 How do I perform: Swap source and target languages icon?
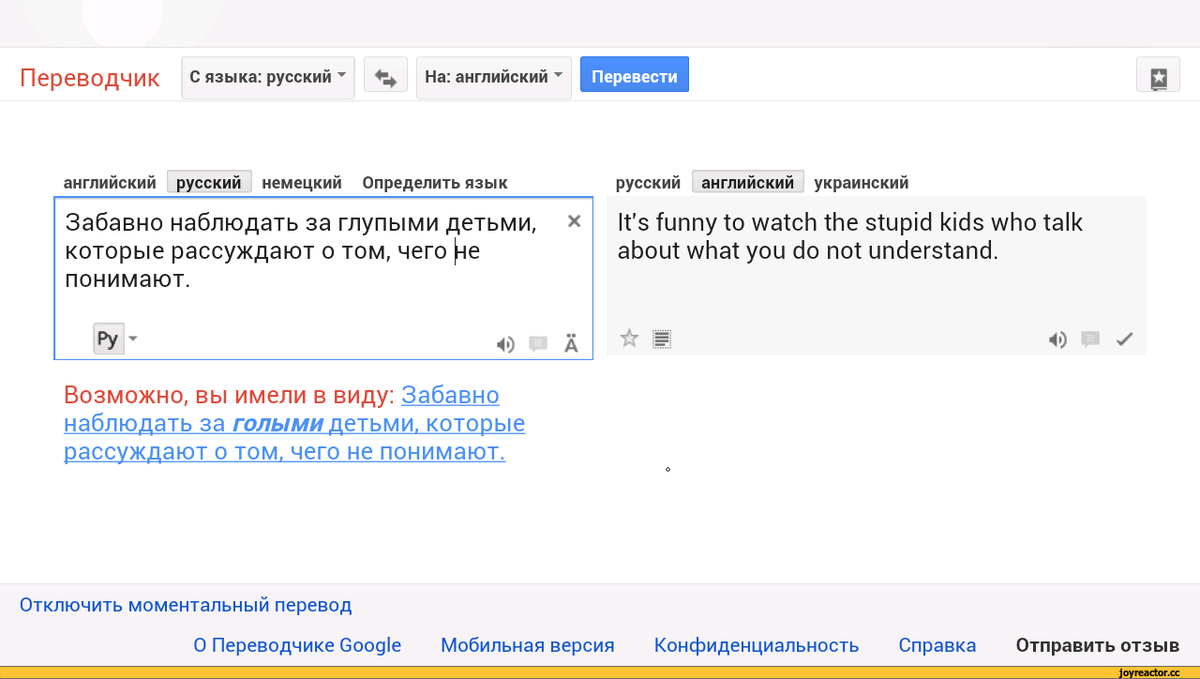pos(385,77)
